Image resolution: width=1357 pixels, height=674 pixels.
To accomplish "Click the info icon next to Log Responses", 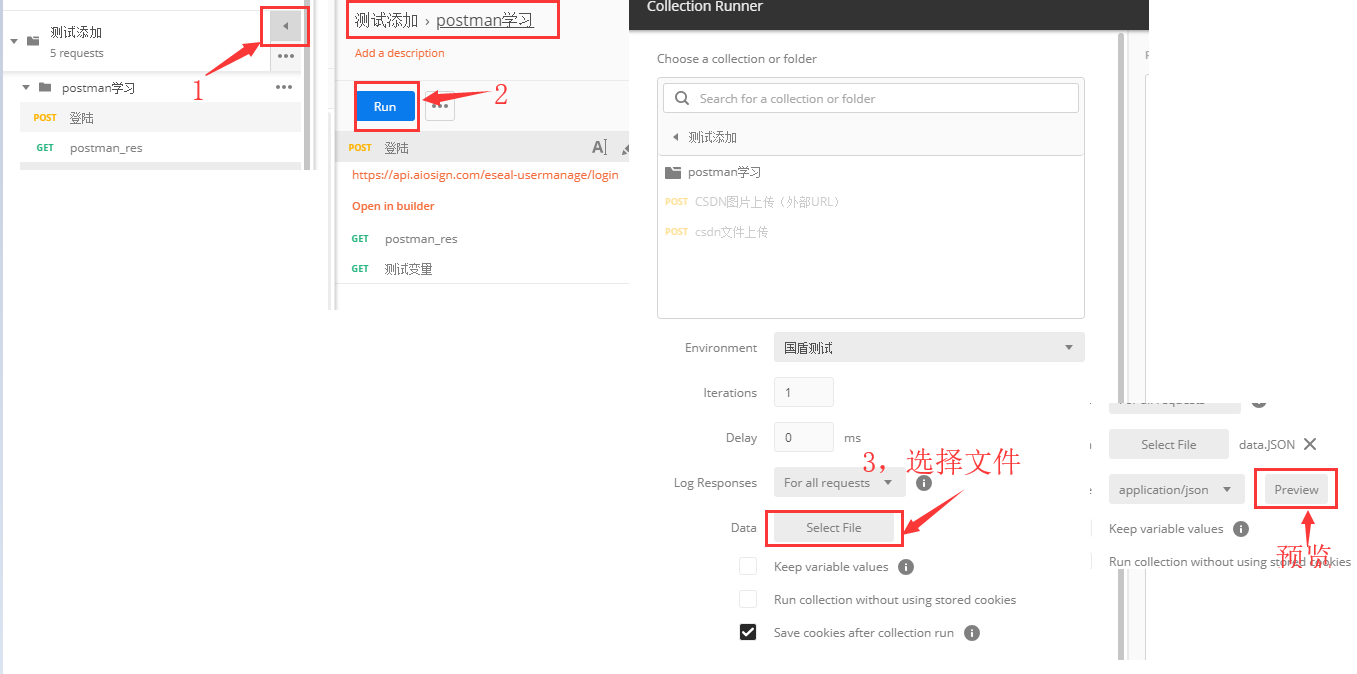I will point(923,482).
